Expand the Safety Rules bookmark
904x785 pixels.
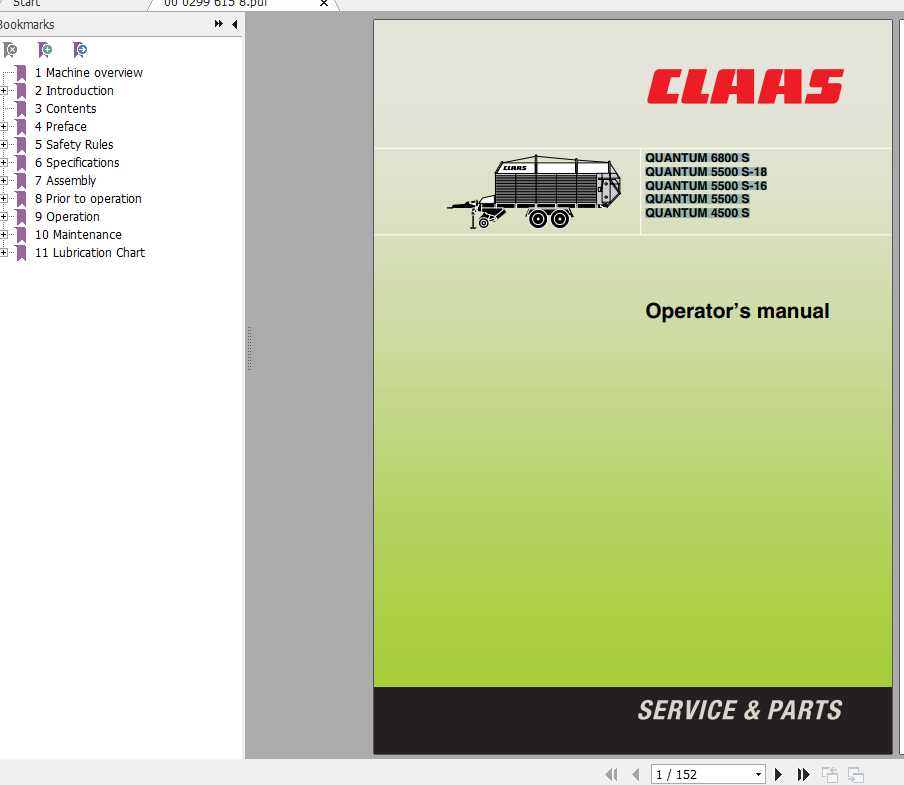(x=6, y=144)
